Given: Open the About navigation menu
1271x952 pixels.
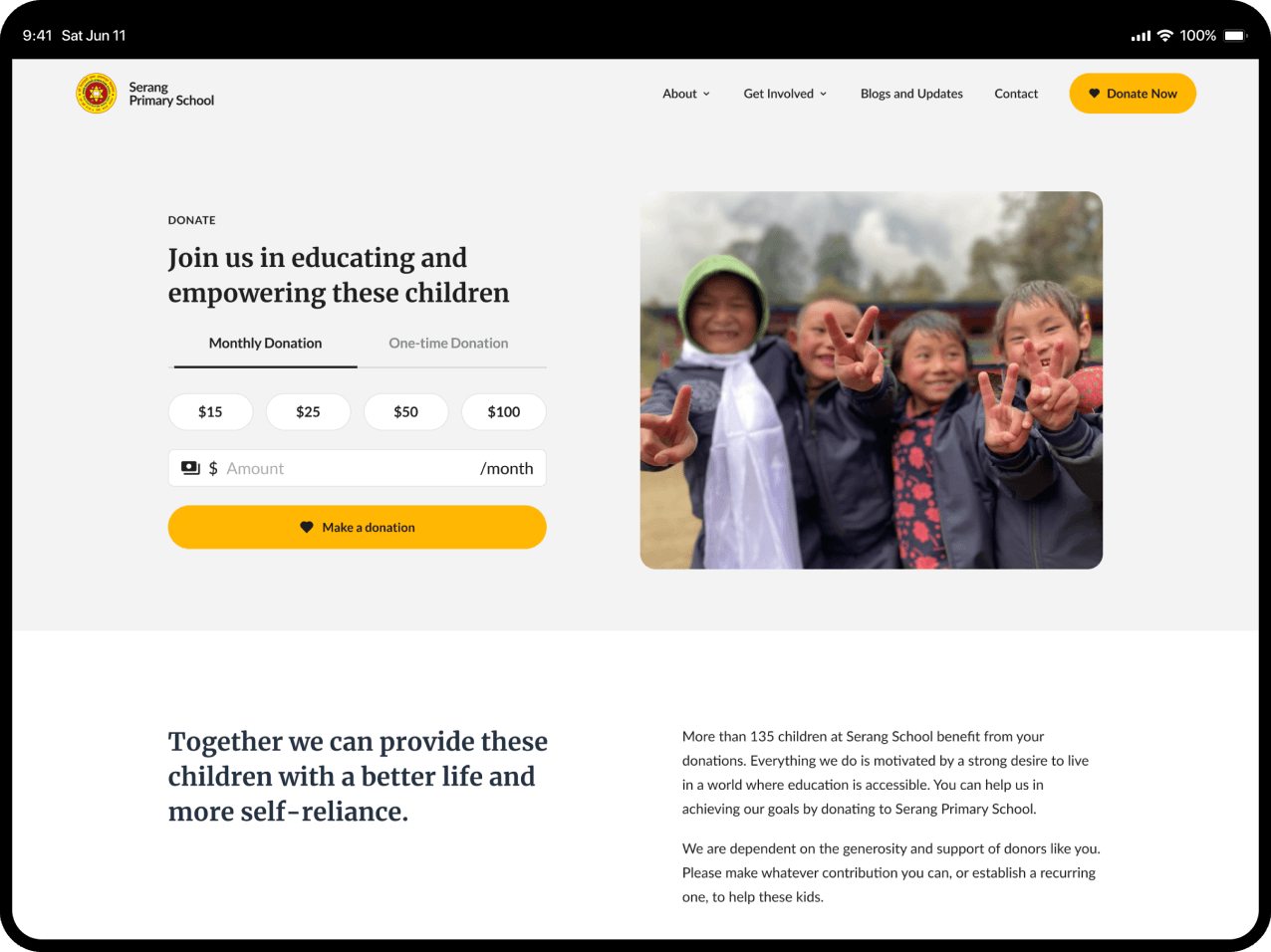Looking at the screenshot, I should [686, 94].
